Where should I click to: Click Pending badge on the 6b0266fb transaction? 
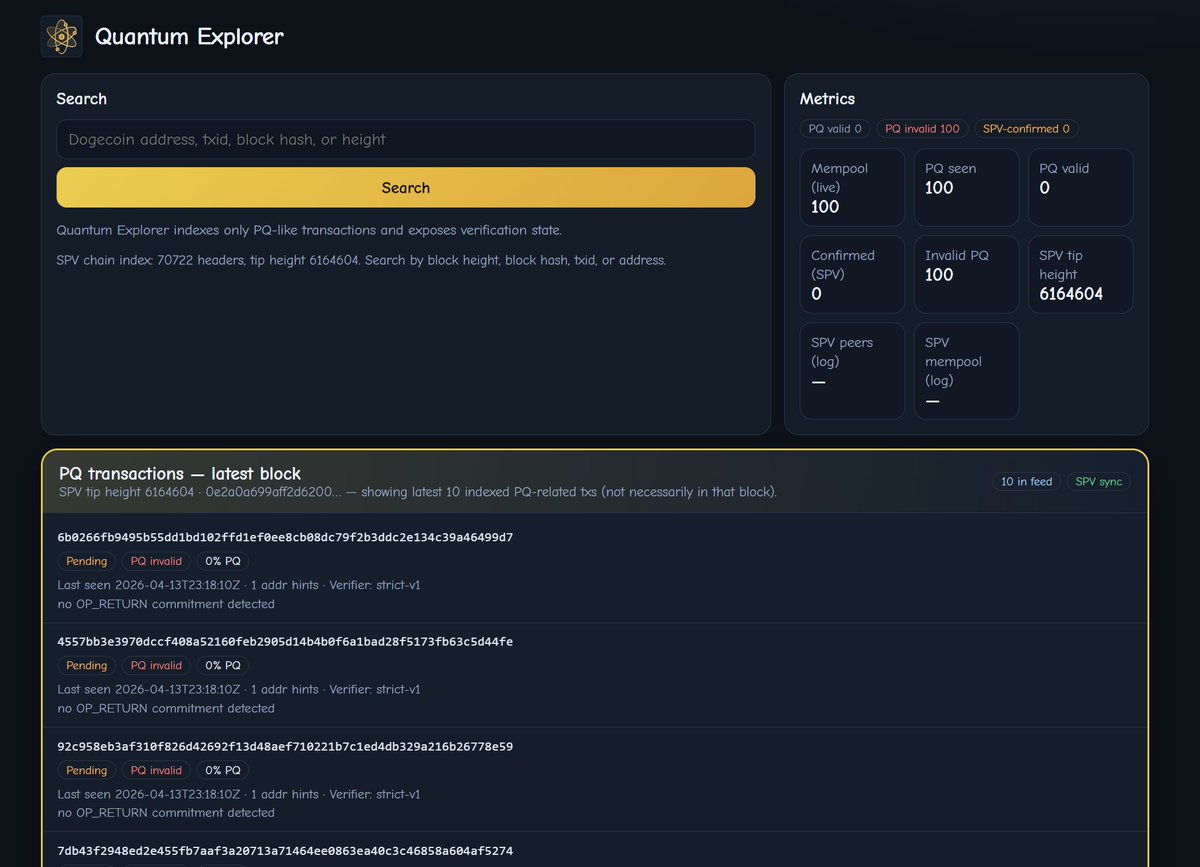pyautogui.click(x=87, y=562)
